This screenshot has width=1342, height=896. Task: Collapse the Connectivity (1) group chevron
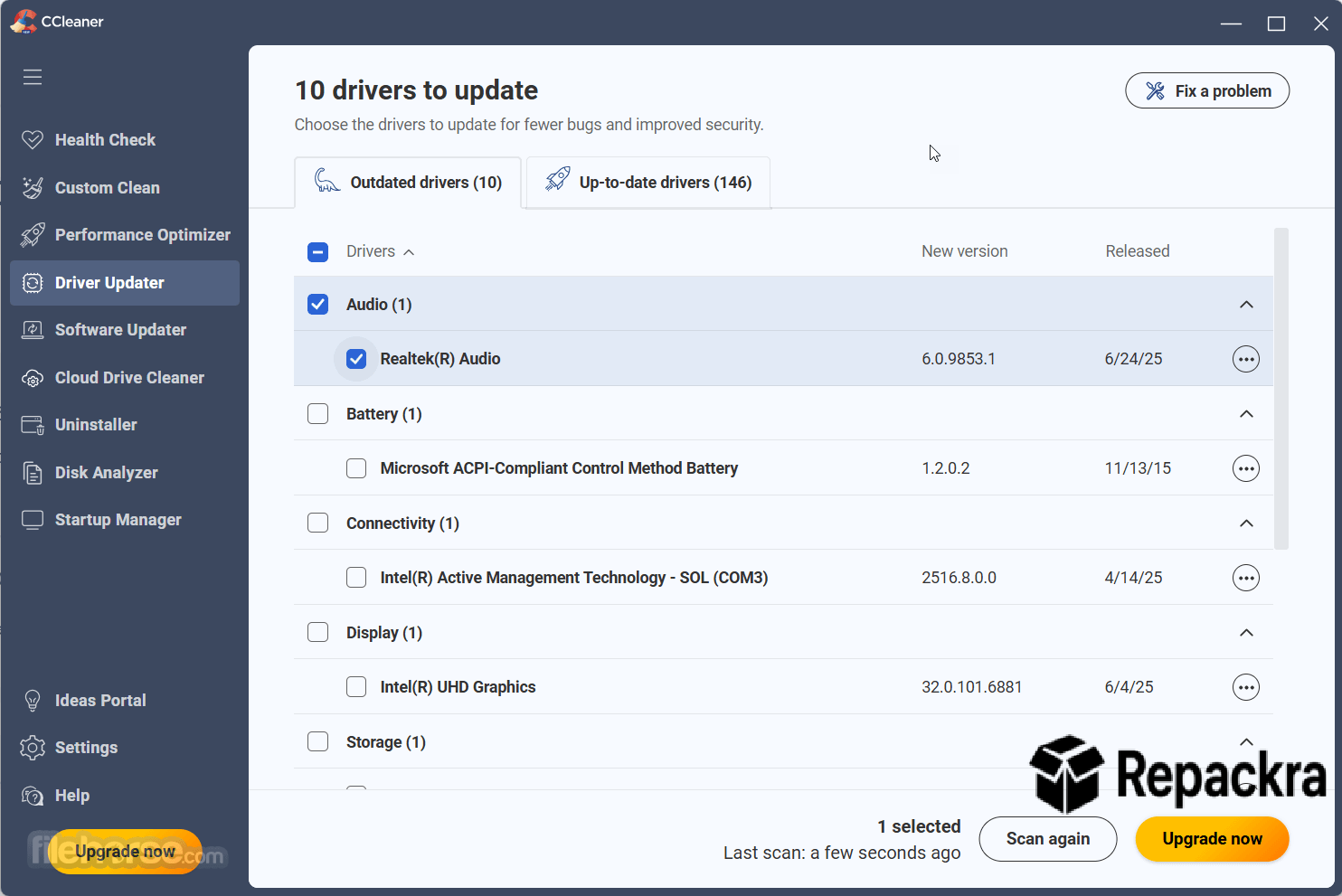pos(1246,523)
